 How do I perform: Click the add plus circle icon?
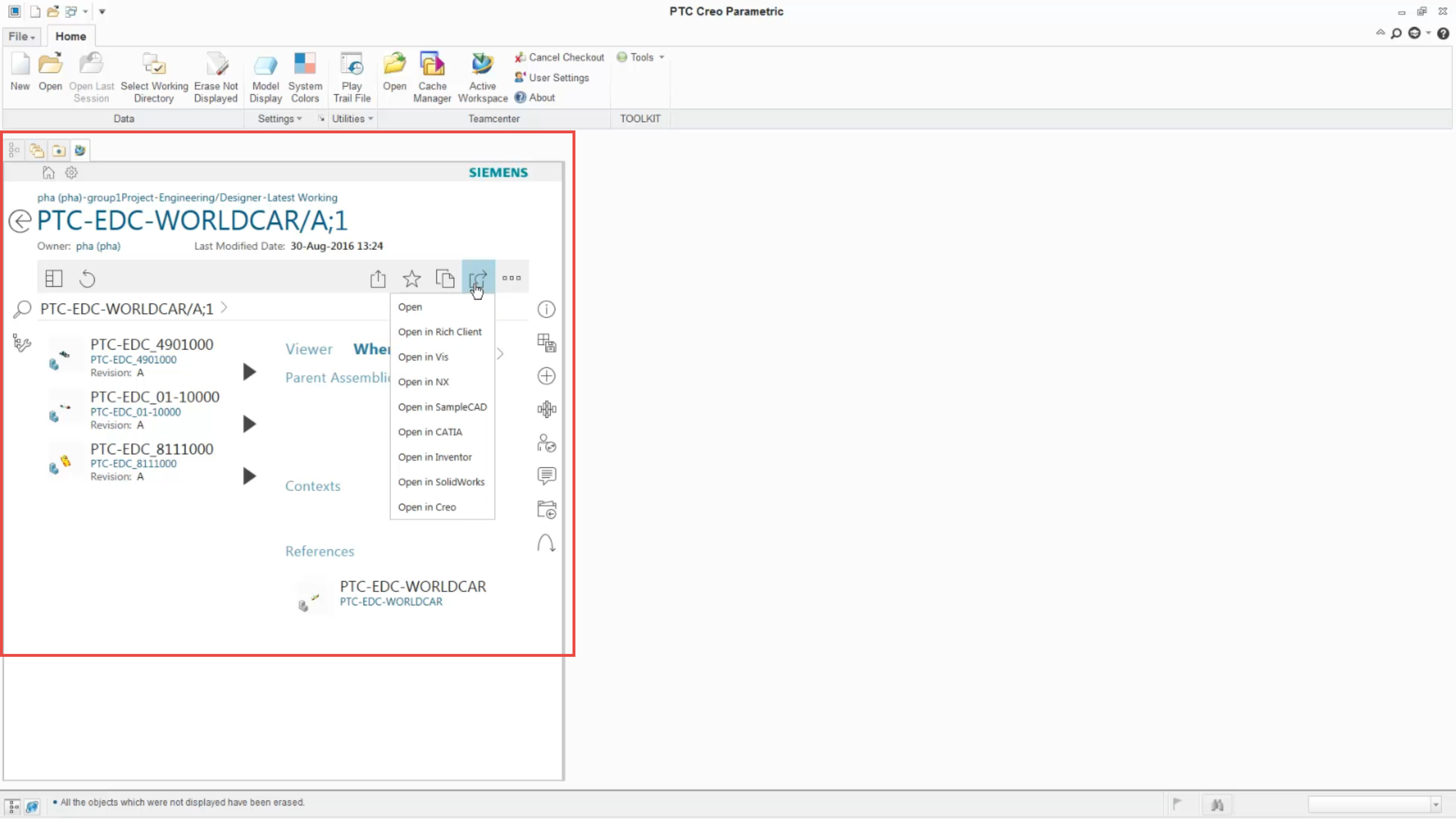pyautogui.click(x=546, y=376)
